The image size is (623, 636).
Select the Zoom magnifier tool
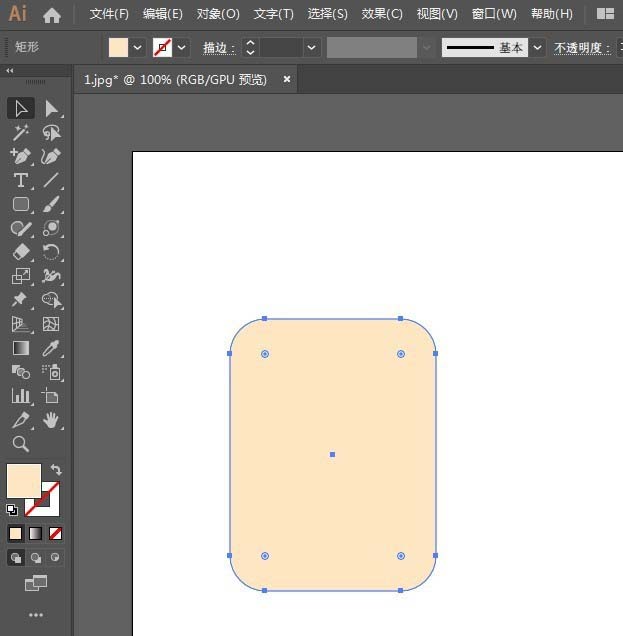pyautogui.click(x=20, y=444)
